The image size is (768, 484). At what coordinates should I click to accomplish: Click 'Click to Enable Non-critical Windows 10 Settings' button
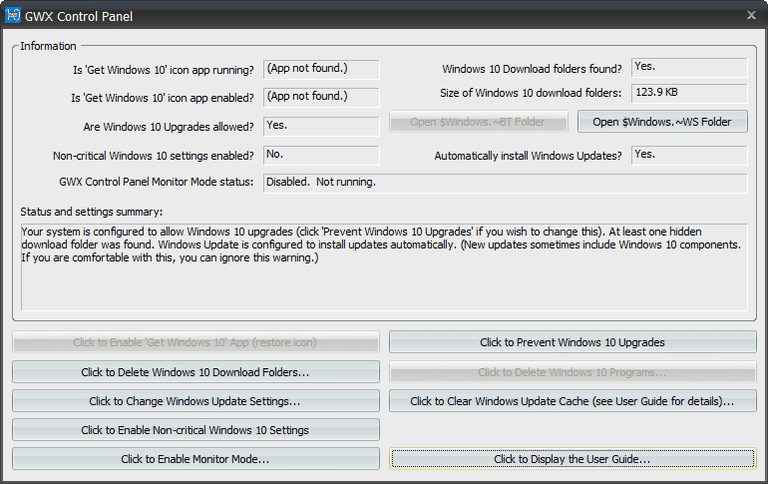pyautogui.click(x=195, y=430)
